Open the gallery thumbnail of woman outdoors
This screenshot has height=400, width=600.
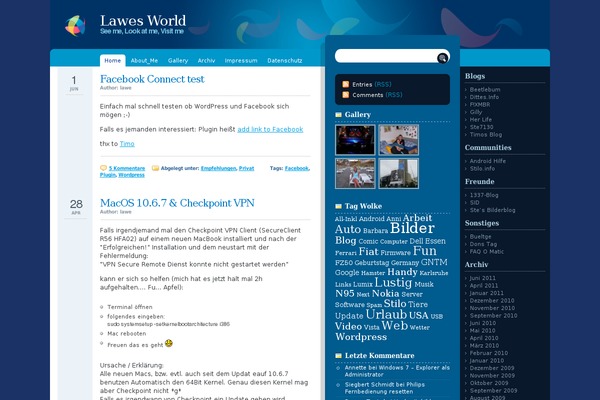pos(355,173)
